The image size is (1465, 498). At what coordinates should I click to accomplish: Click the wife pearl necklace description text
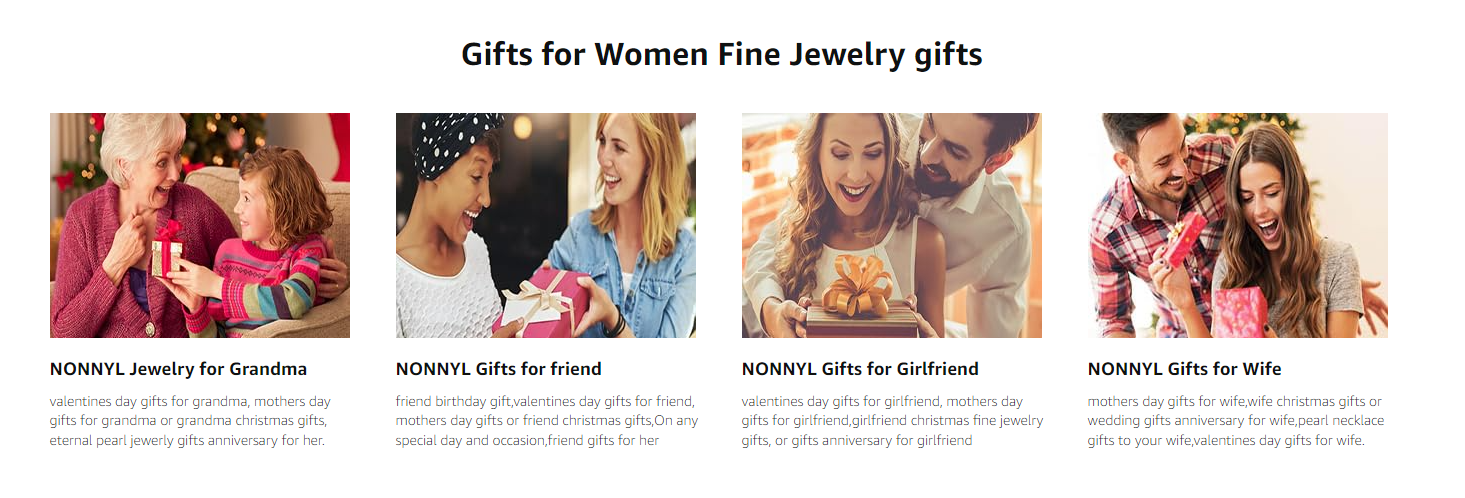(x=1236, y=421)
